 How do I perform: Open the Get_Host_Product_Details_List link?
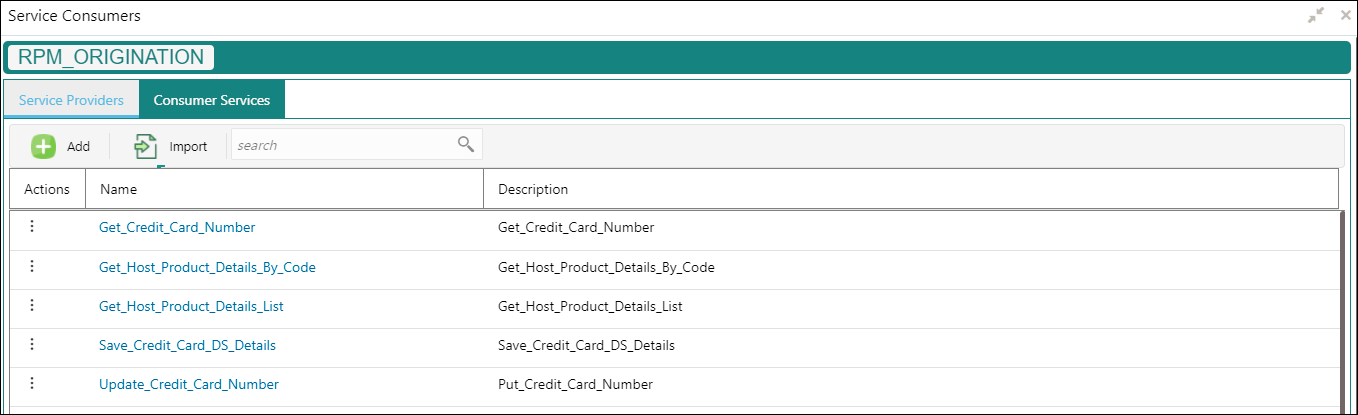(191, 306)
